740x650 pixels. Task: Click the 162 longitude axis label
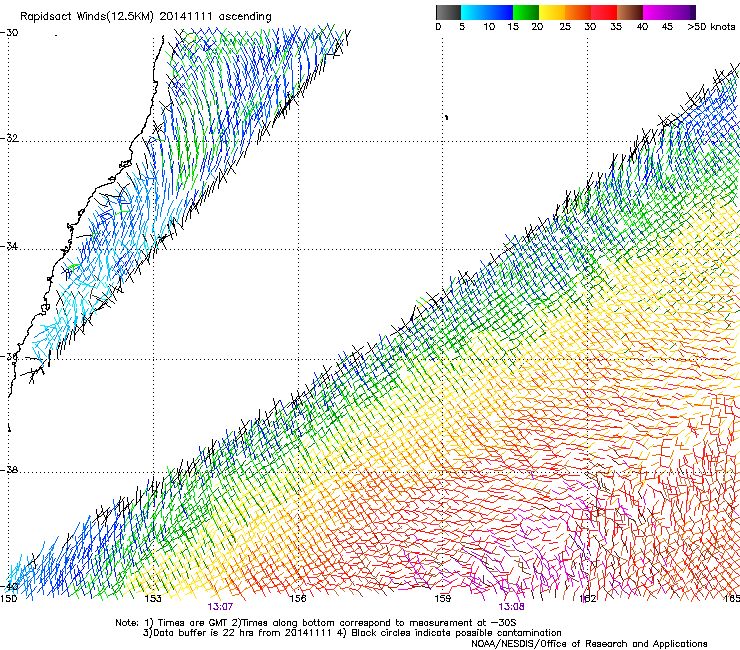pos(588,599)
